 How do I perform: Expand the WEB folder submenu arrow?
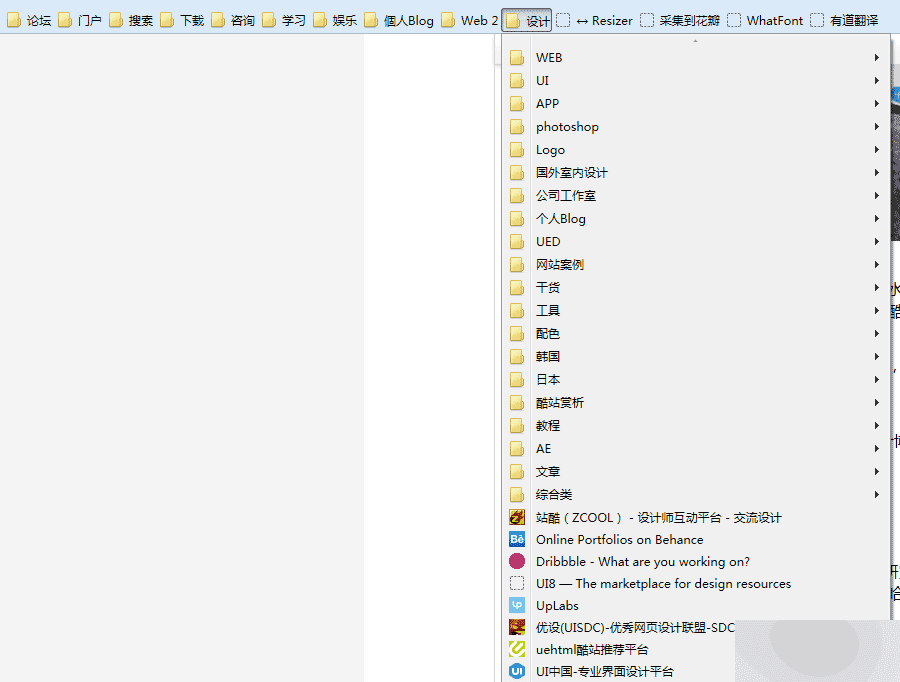click(876, 57)
